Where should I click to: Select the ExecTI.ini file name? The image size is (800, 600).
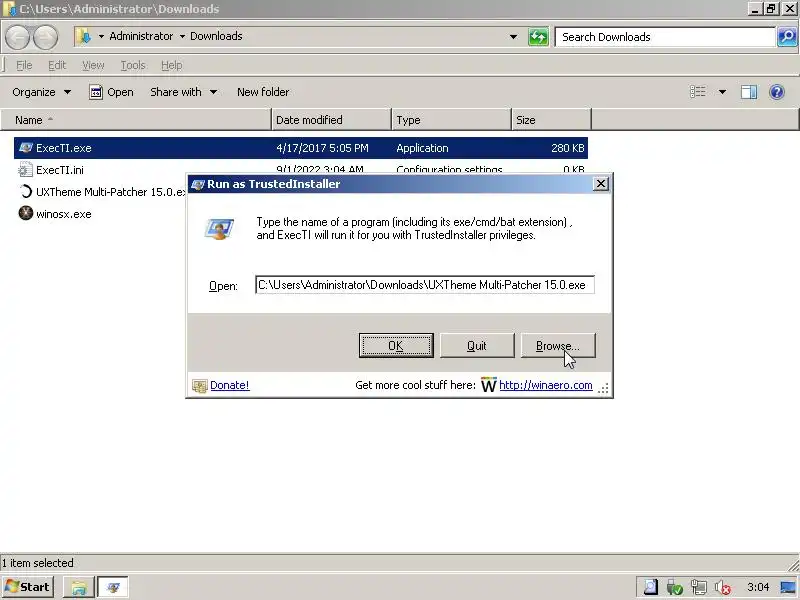(60, 170)
